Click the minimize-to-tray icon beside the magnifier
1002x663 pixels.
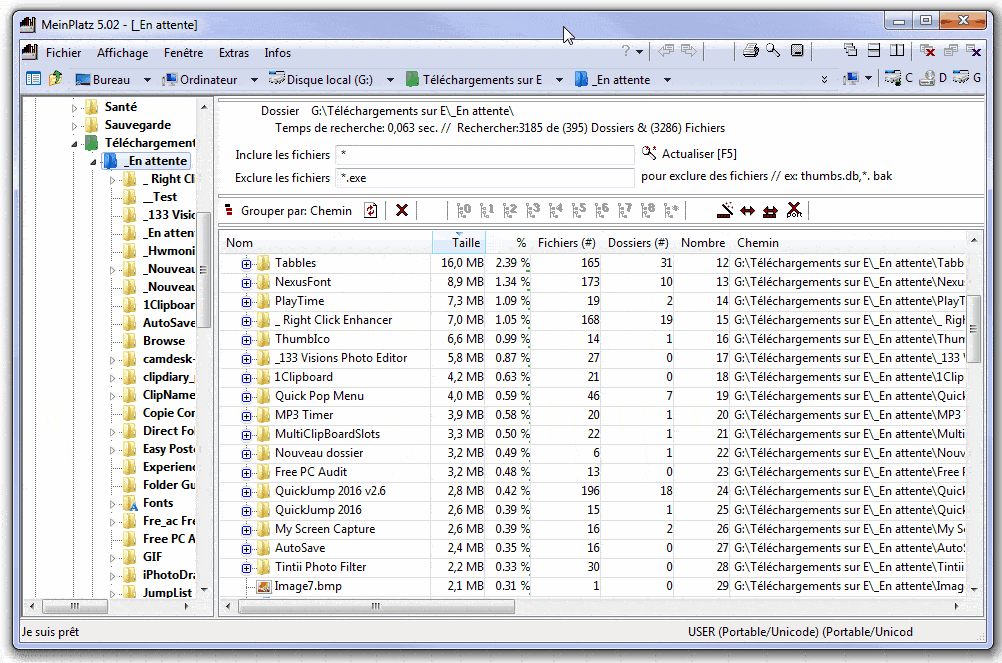[x=797, y=50]
